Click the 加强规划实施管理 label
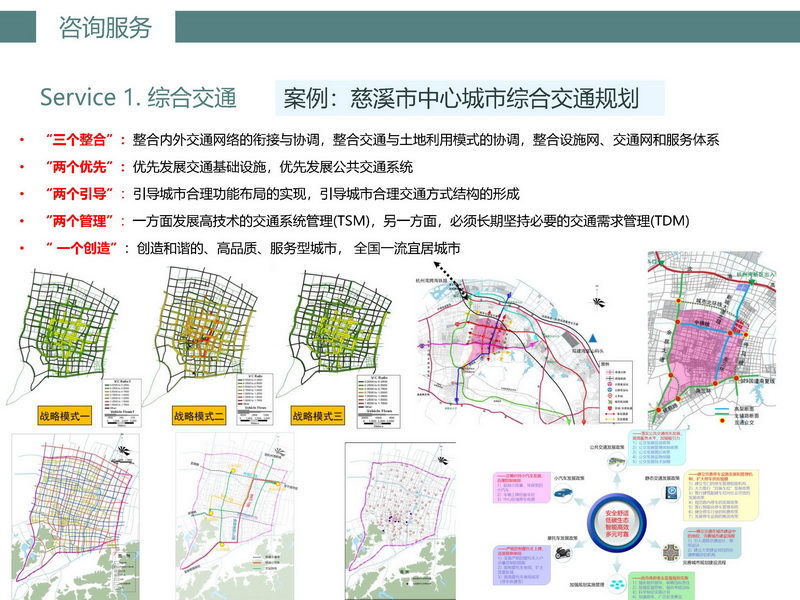 [x=587, y=585]
